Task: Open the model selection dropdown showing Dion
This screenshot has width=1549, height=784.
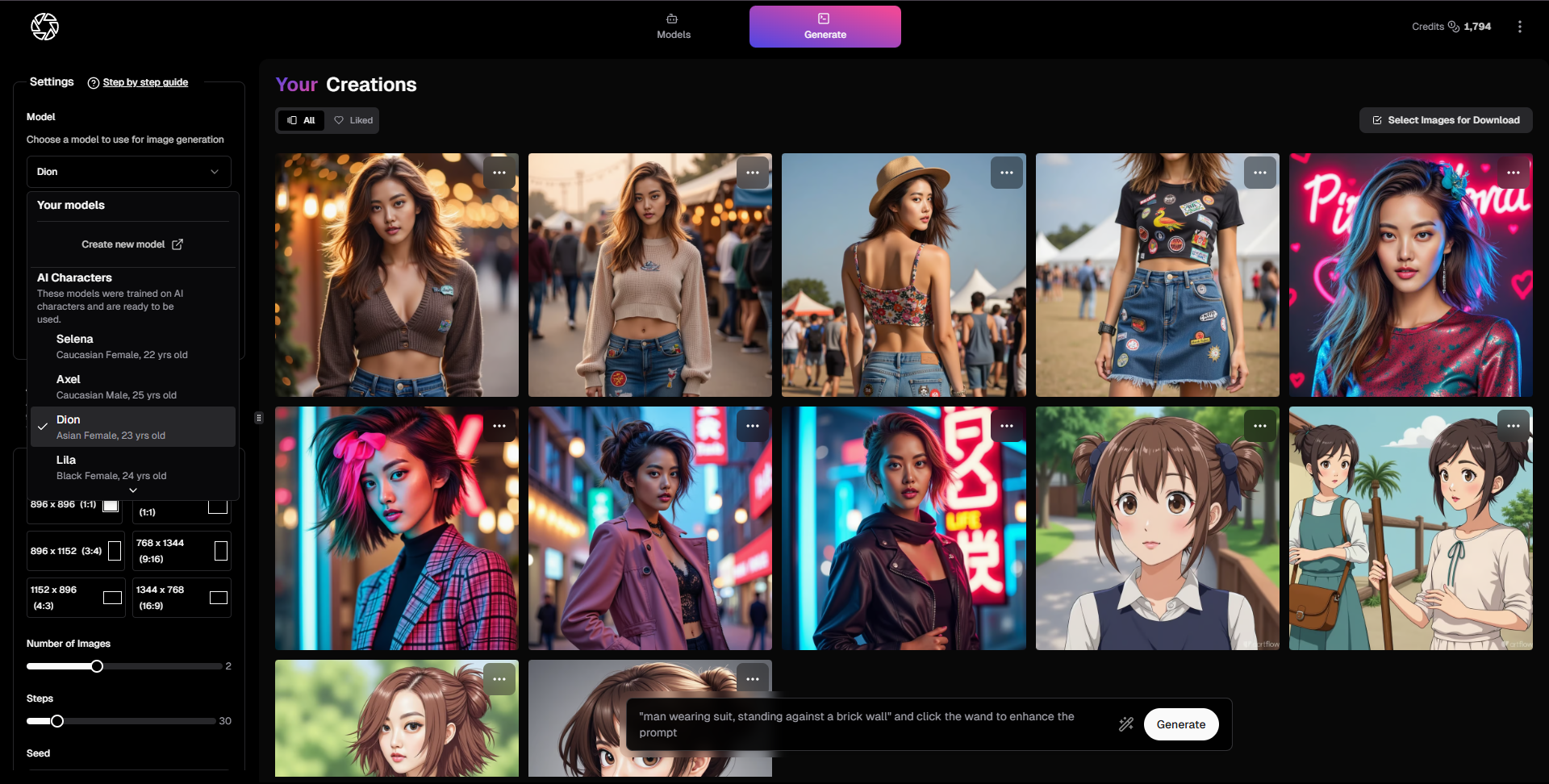Action: (129, 172)
